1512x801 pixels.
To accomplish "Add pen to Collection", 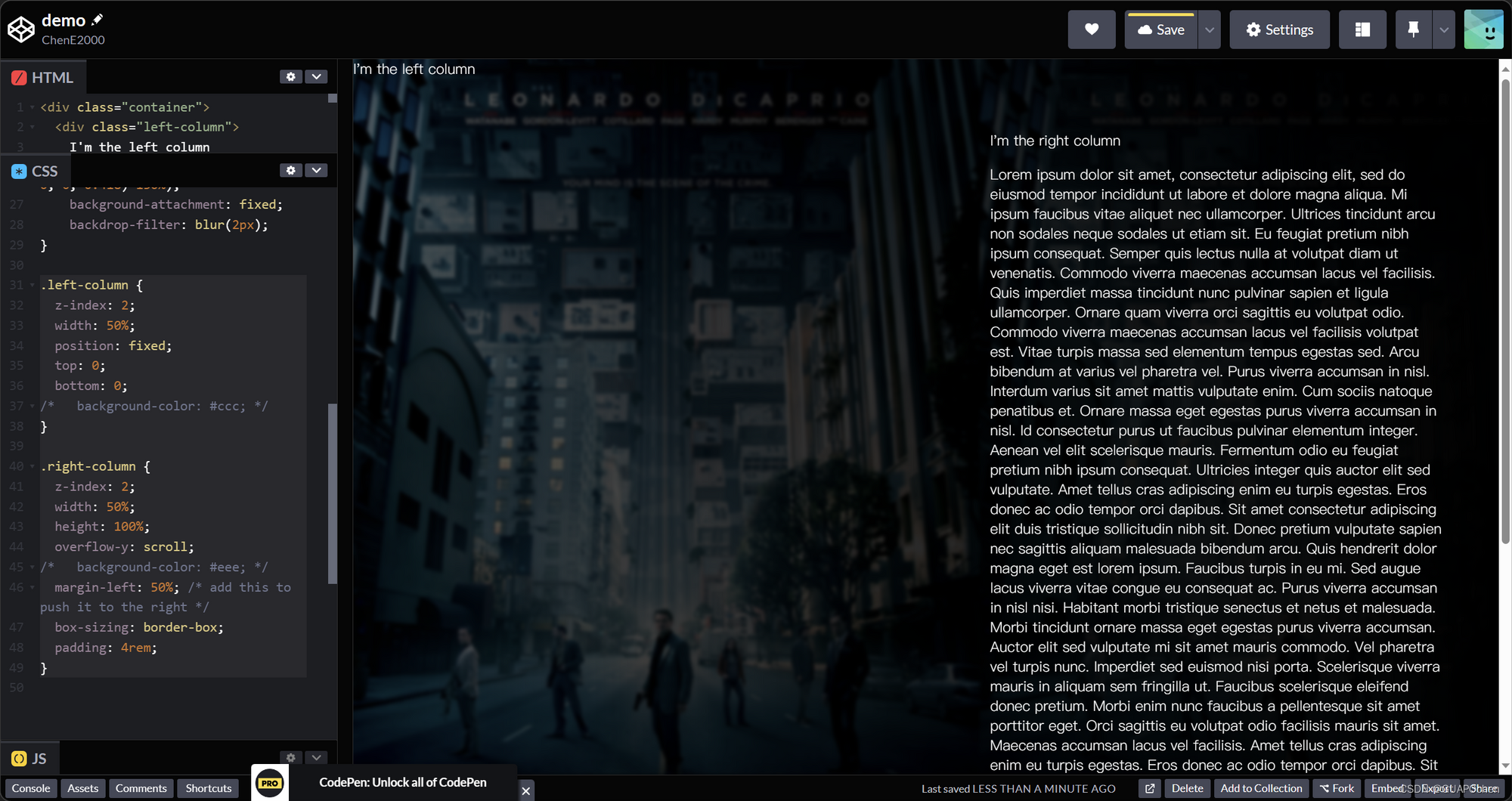I will (x=1261, y=788).
